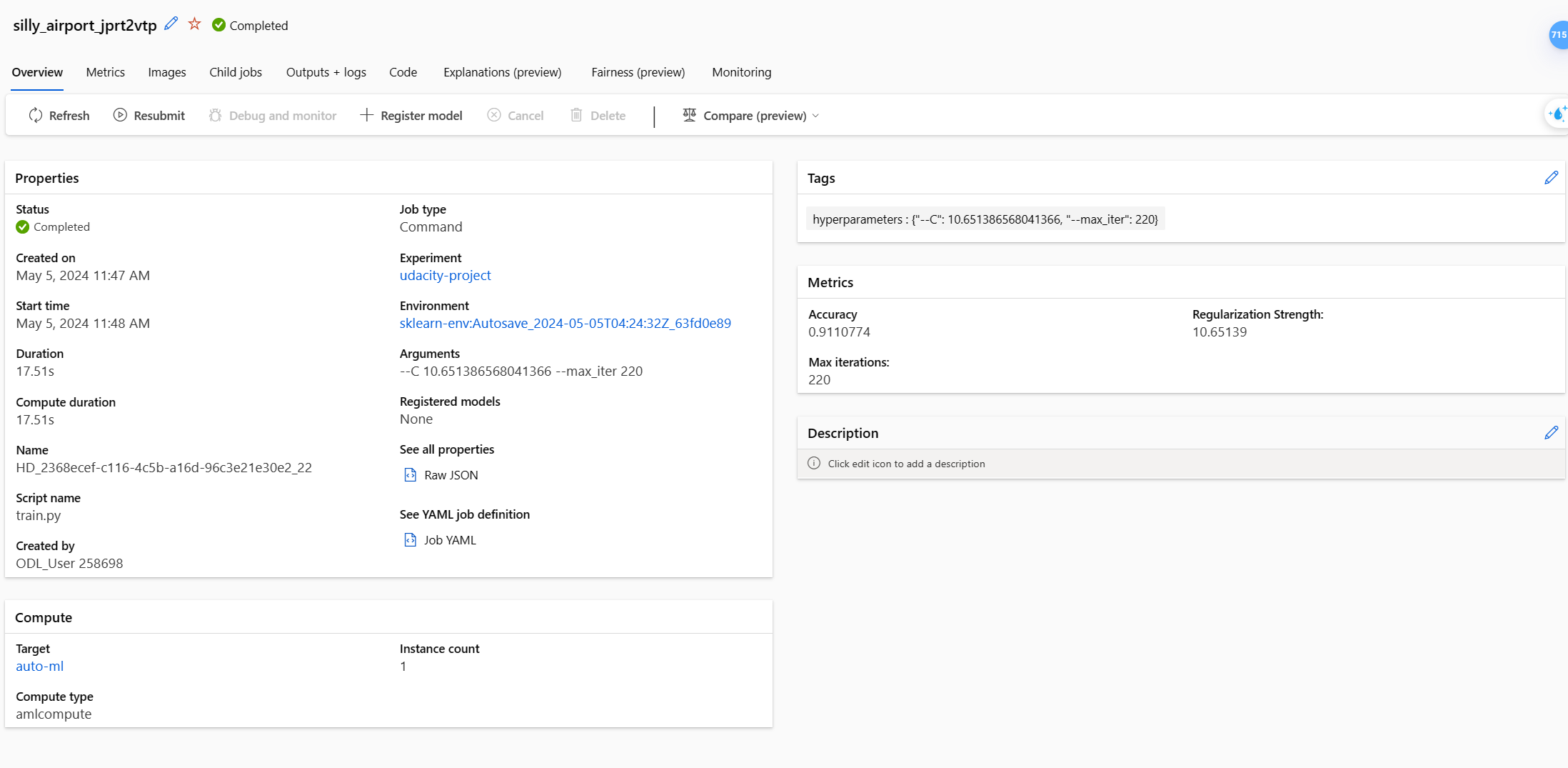Click the Refresh button
The image size is (1568, 768).
59,115
